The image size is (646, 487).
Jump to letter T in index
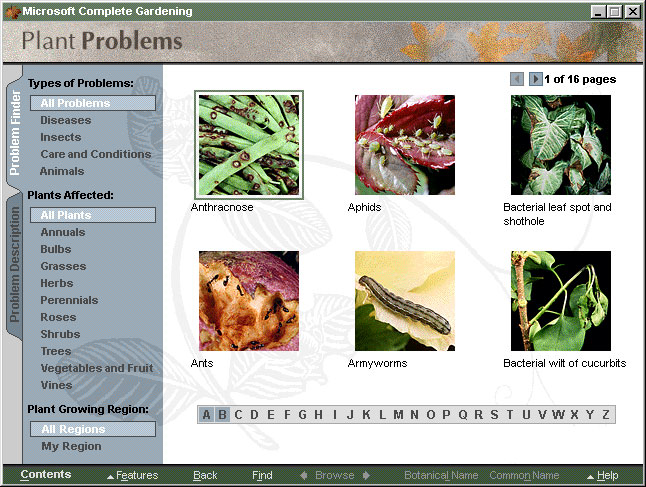[510, 414]
